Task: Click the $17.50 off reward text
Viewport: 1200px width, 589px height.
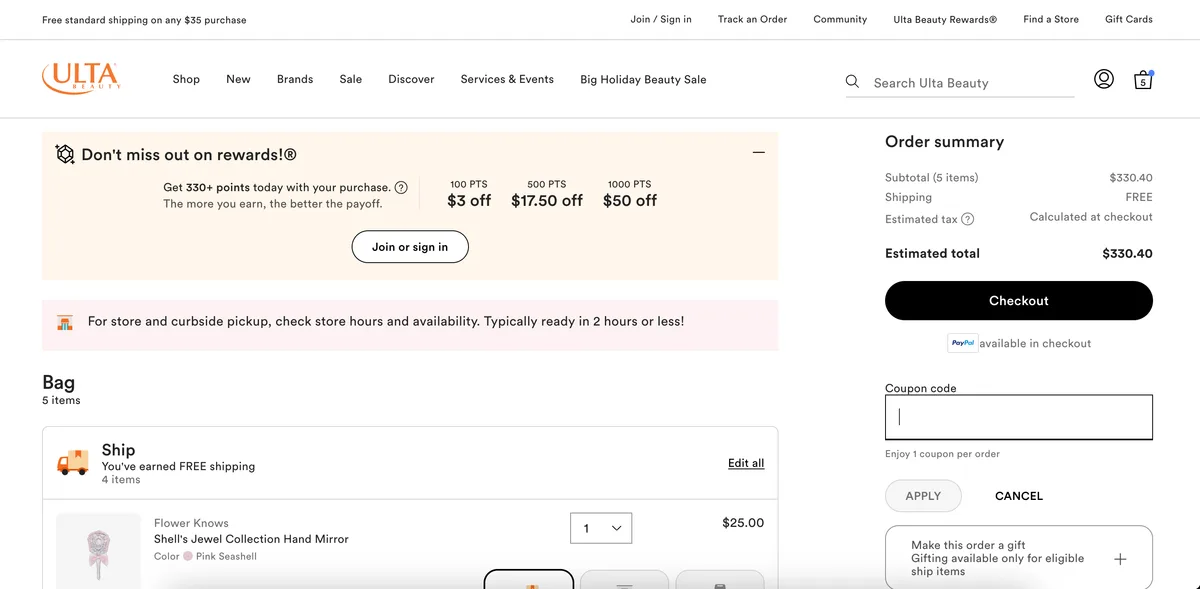Action: (547, 200)
